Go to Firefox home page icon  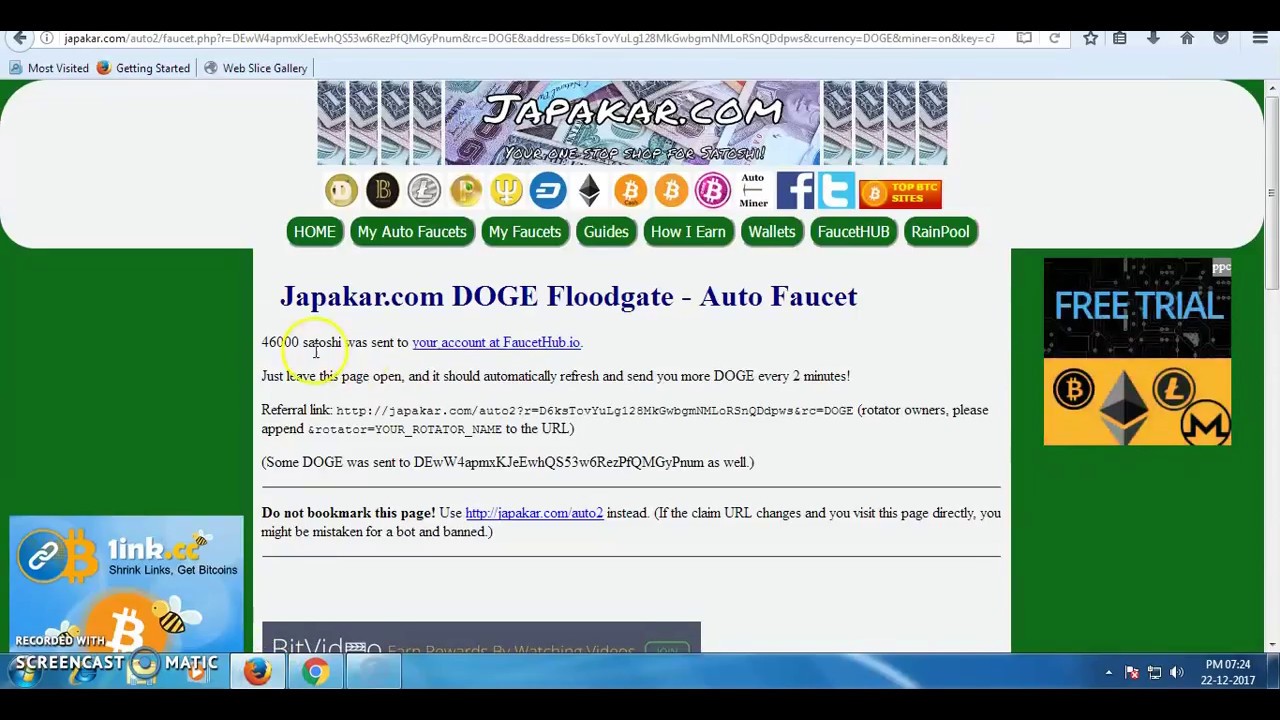tap(1187, 38)
